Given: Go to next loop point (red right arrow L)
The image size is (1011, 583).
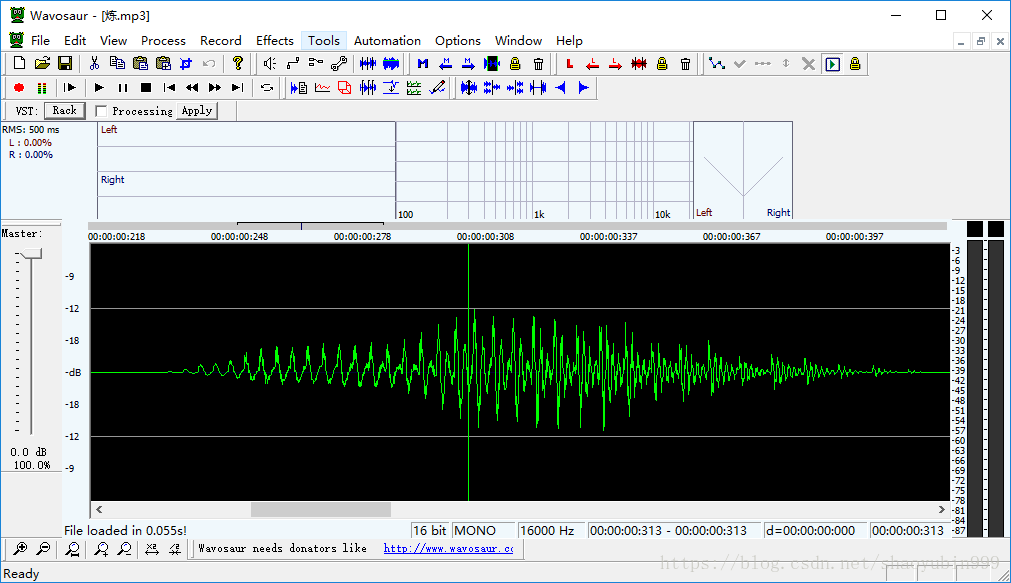Looking at the screenshot, I should pos(616,64).
